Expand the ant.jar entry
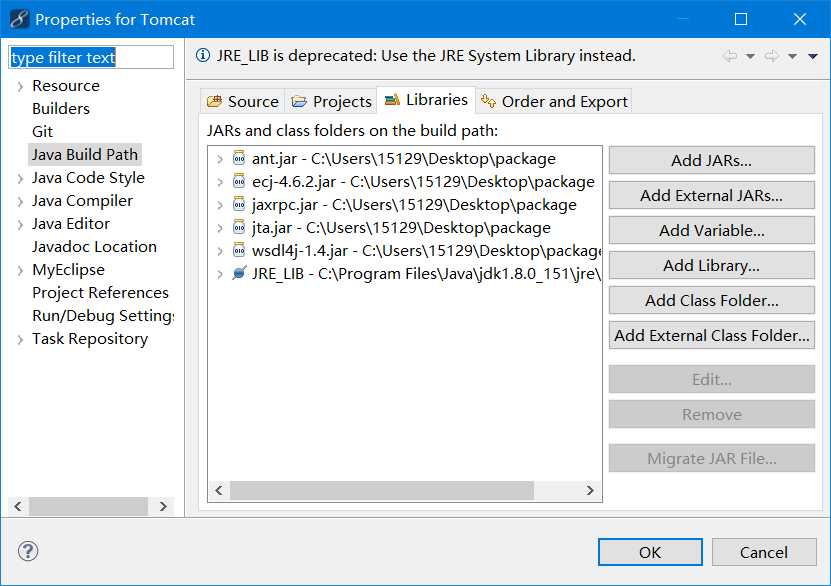 click(x=220, y=159)
